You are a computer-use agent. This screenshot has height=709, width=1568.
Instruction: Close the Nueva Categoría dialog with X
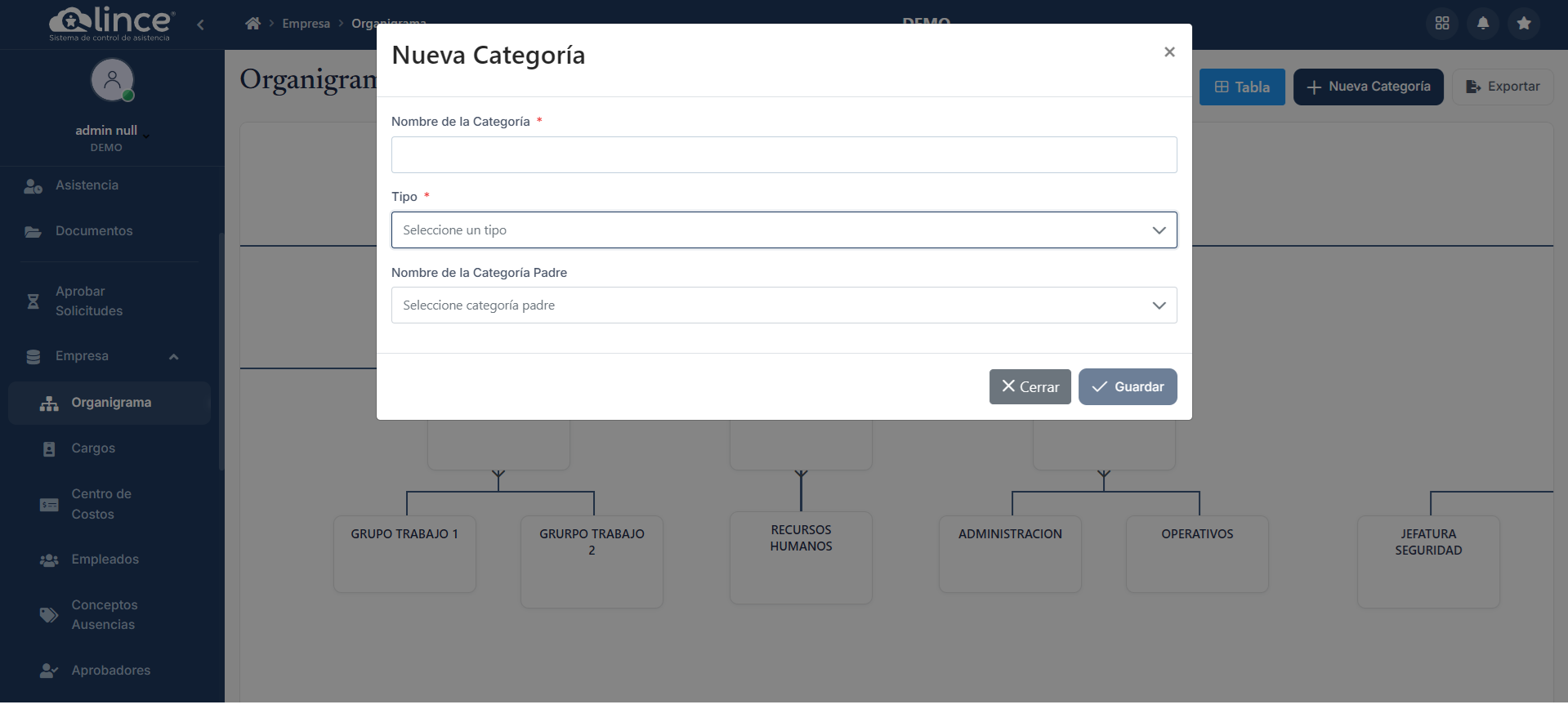(1168, 52)
